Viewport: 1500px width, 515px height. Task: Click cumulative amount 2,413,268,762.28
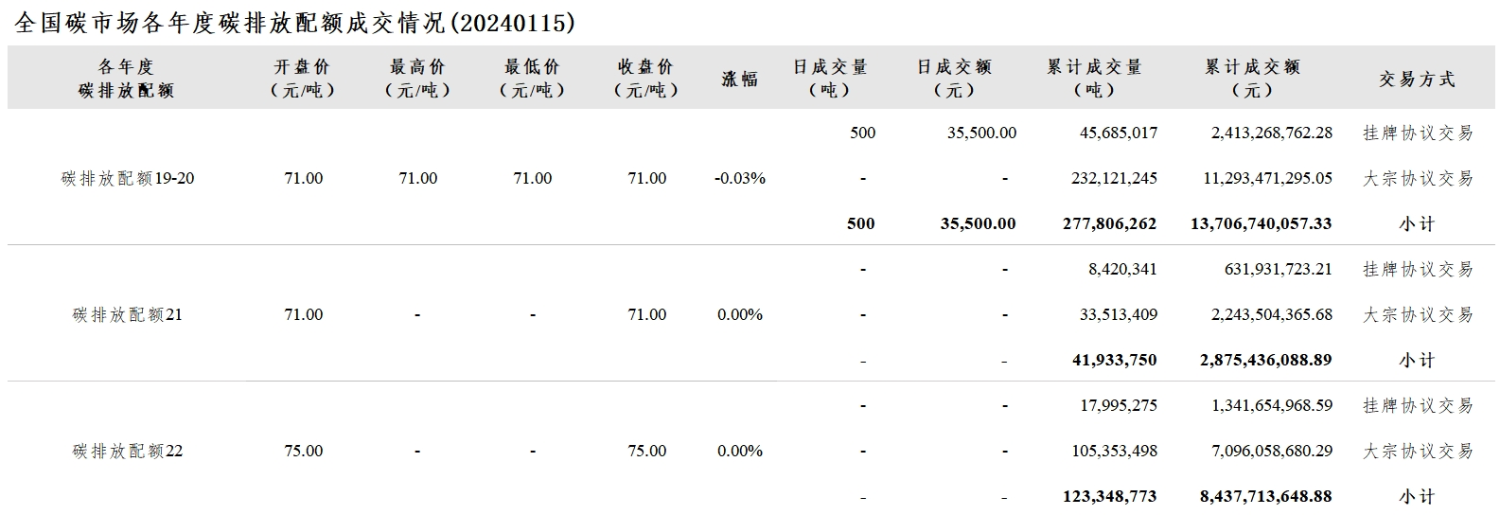click(x=1271, y=132)
